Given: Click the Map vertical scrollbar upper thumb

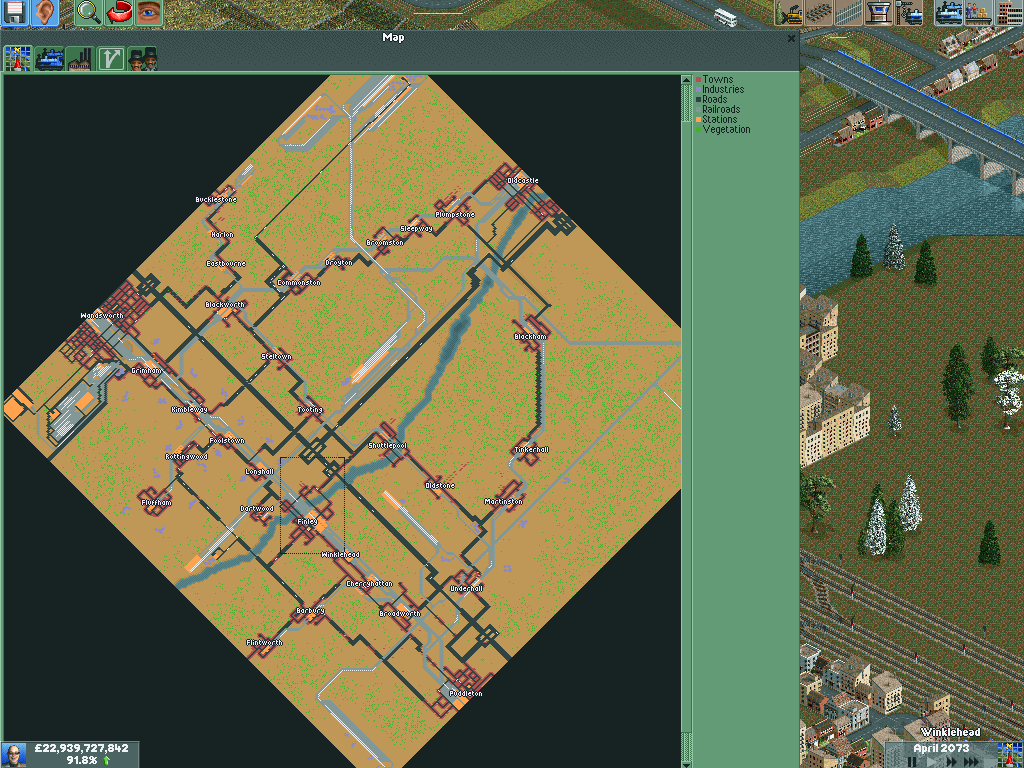Looking at the screenshot, I should pos(686,103).
